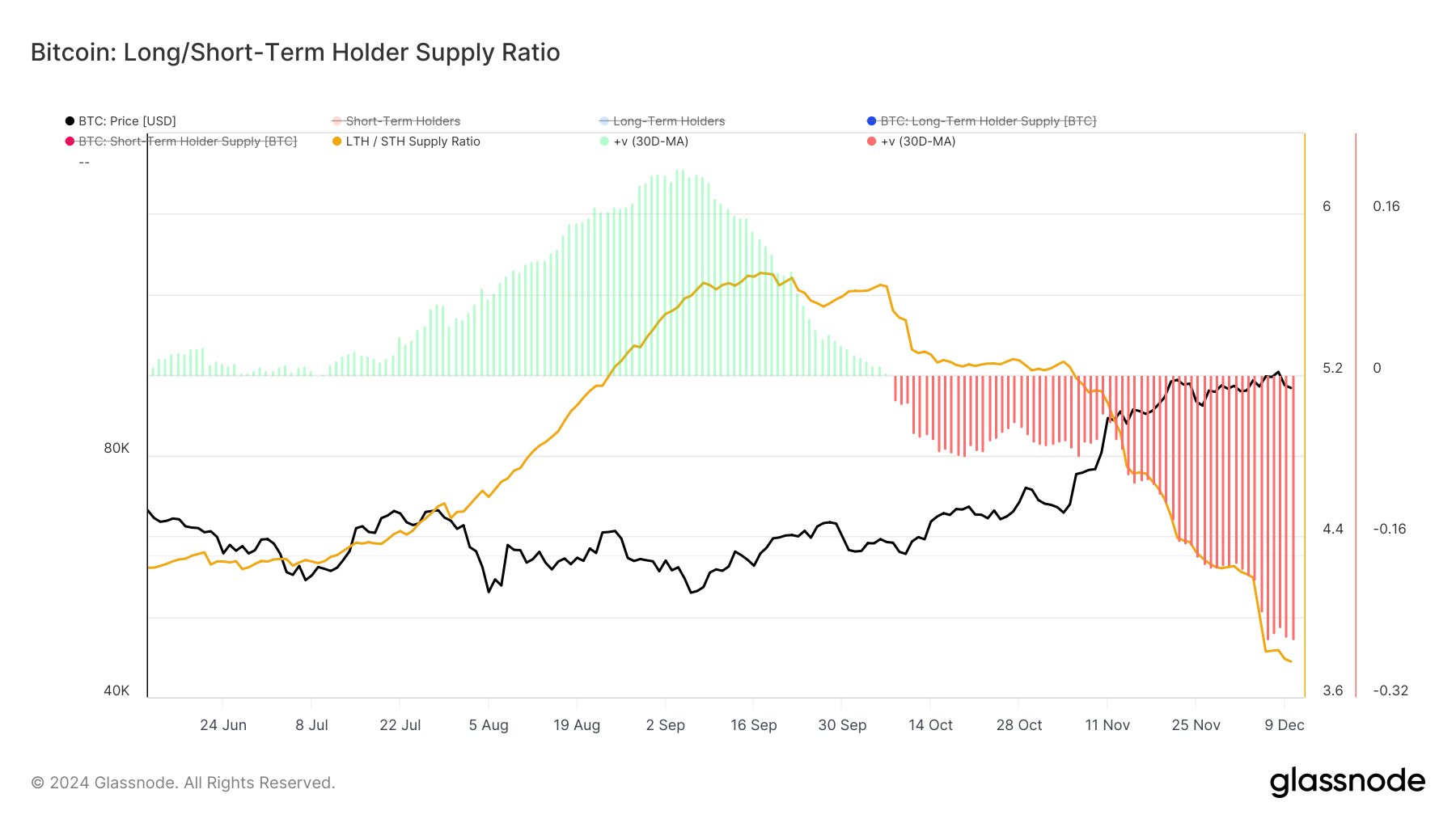Select the 11 Nov date label on x-axis

click(1107, 725)
